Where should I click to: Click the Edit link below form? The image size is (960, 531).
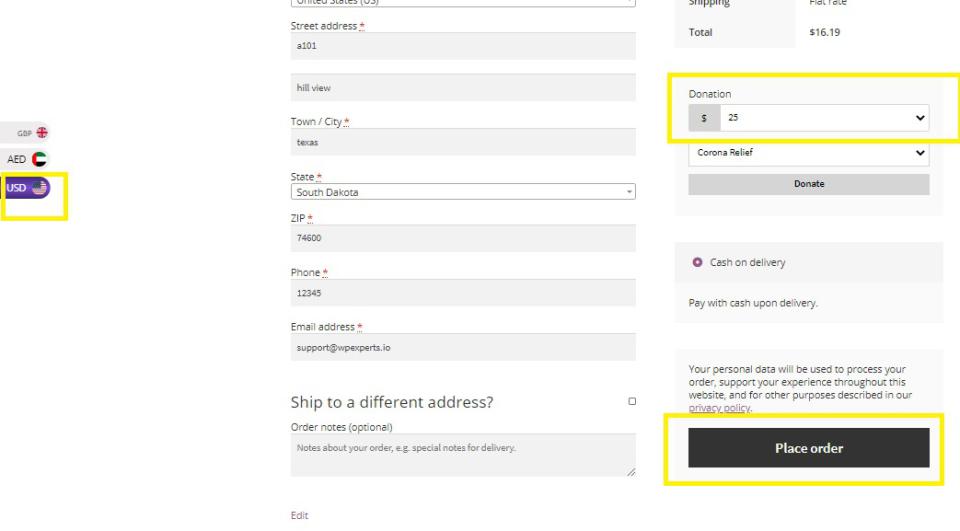pos(299,514)
